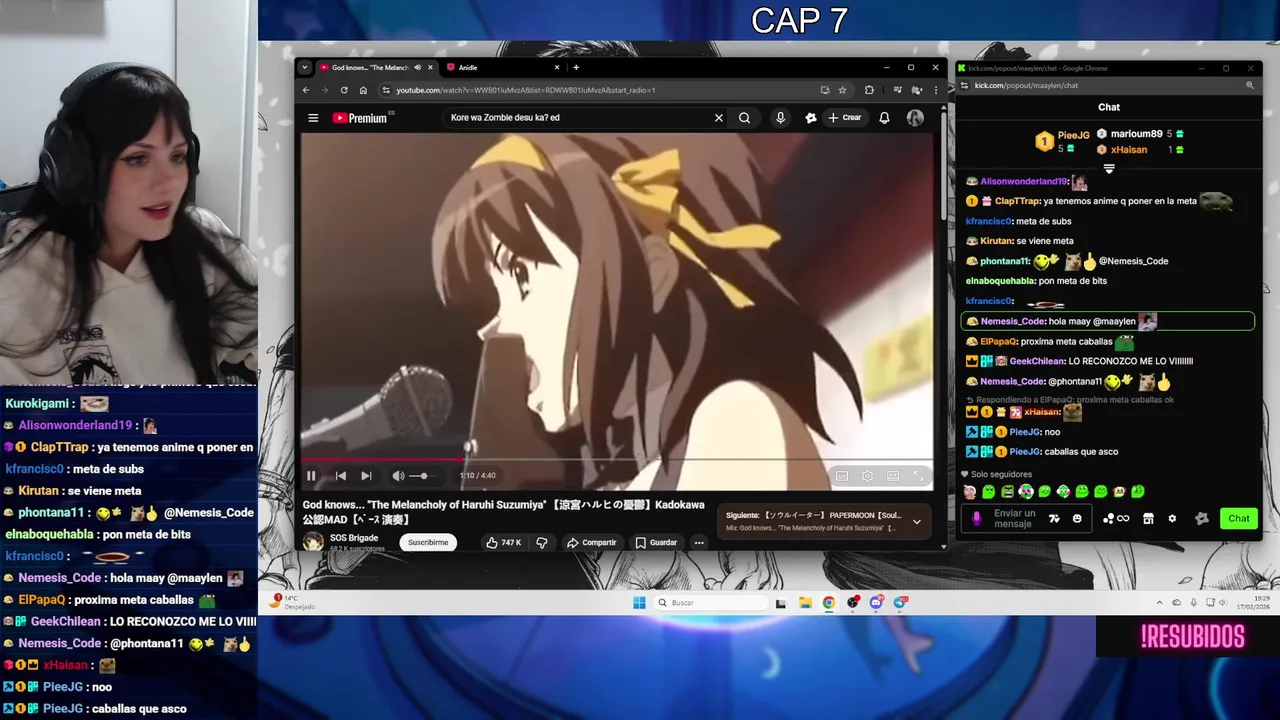
Task: Save video with Guardar button
Action: [656, 542]
